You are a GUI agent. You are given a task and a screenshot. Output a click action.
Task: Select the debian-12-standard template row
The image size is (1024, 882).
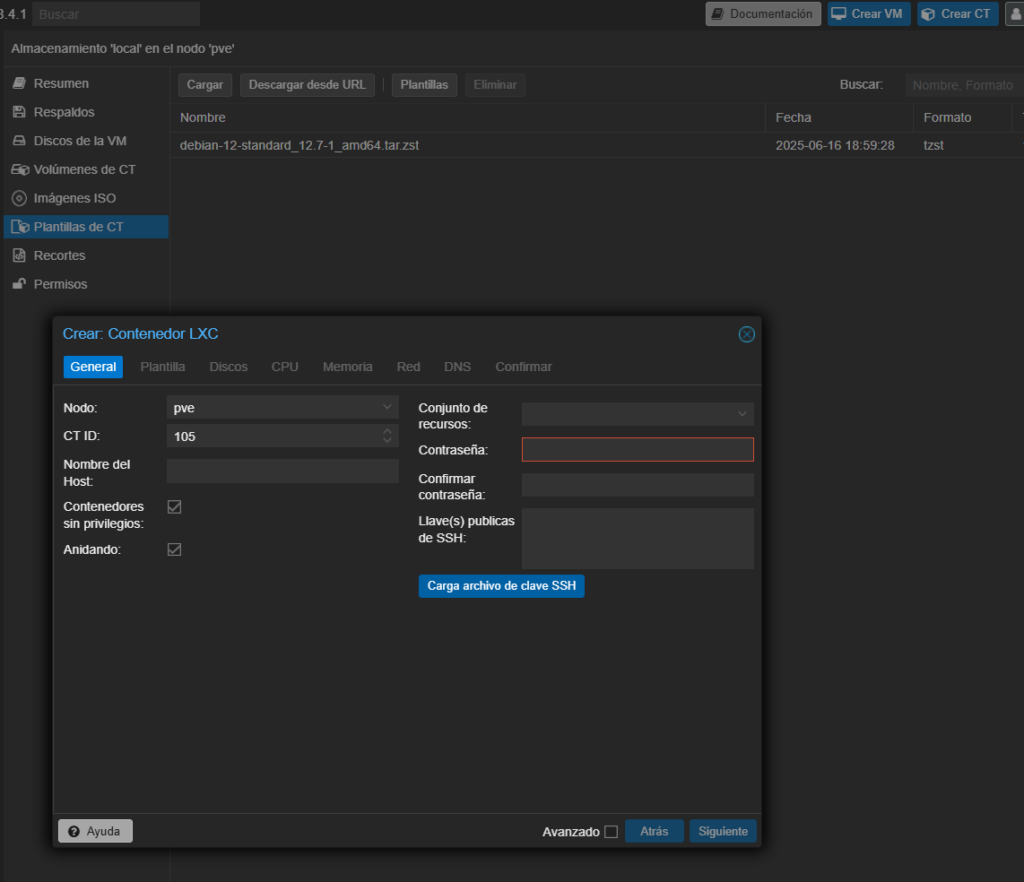(x=299, y=145)
